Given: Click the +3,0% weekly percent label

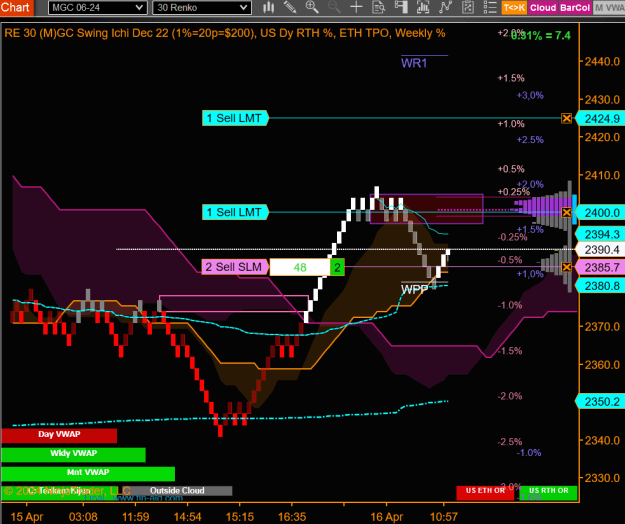Looking at the screenshot, I should coord(530,95).
